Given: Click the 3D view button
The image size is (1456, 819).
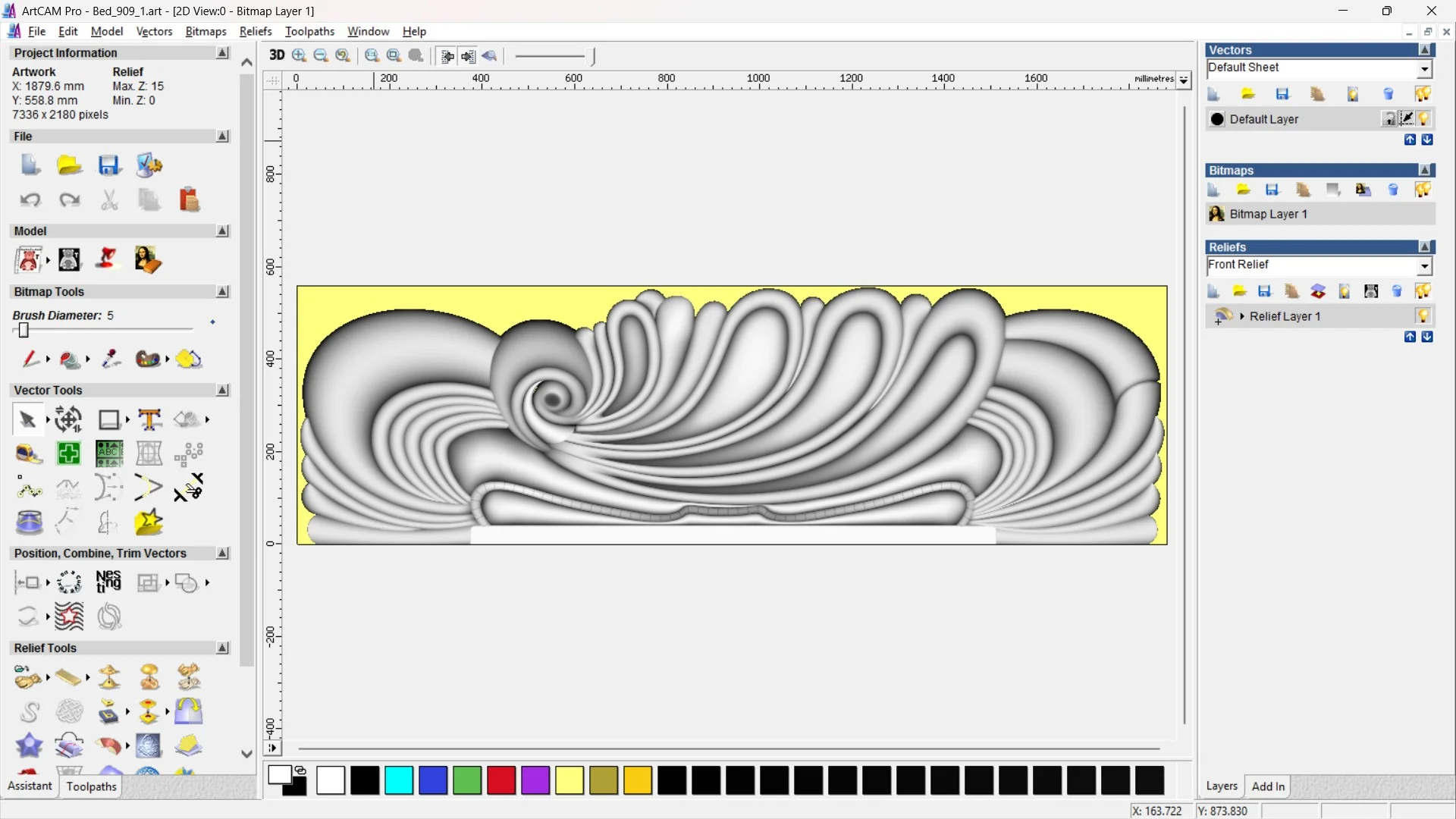Looking at the screenshot, I should (x=277, y=55).
